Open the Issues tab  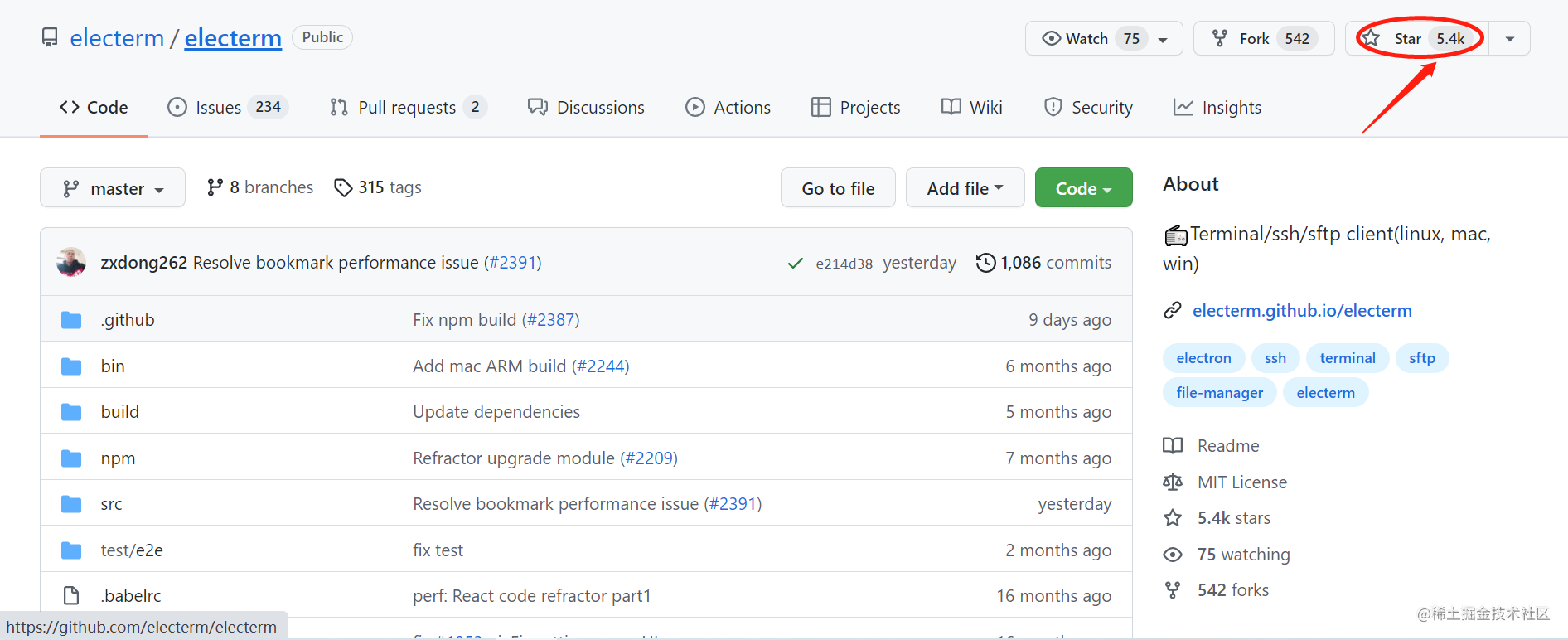tap(227, 108)
